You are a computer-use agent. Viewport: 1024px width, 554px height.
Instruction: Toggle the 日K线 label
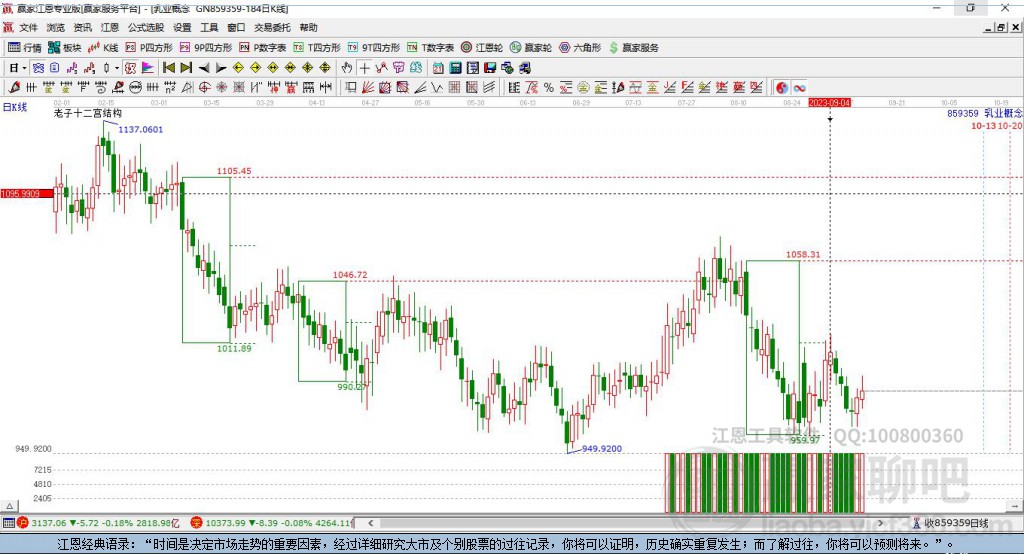pyautogui.click(x=15, y=107)
